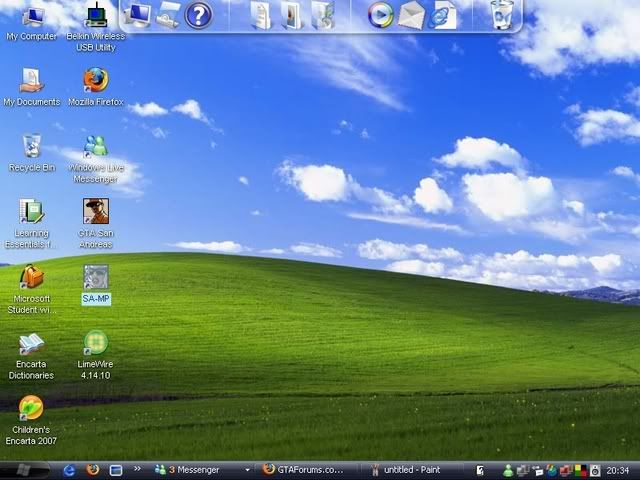Open the recycle bin in the top dock
The height and width of the screenshot is (480, 640).
point(502,15)
